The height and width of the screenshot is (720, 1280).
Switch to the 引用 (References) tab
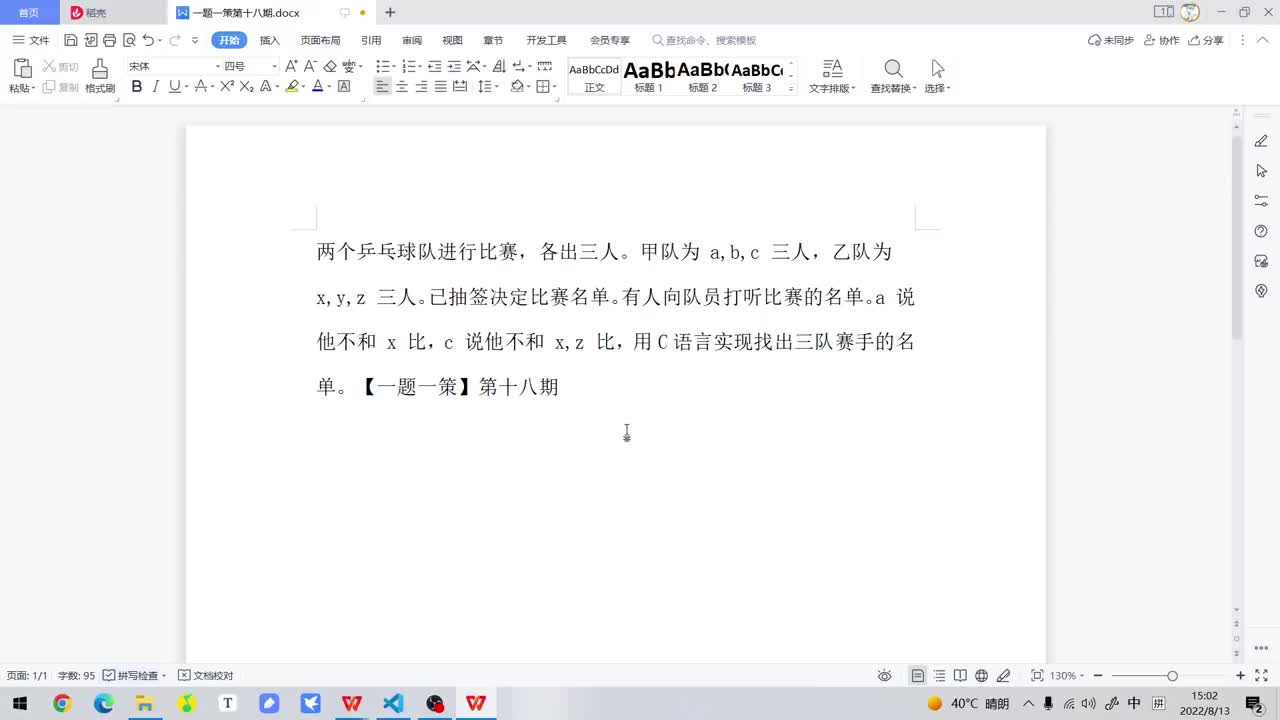(371, 40)
